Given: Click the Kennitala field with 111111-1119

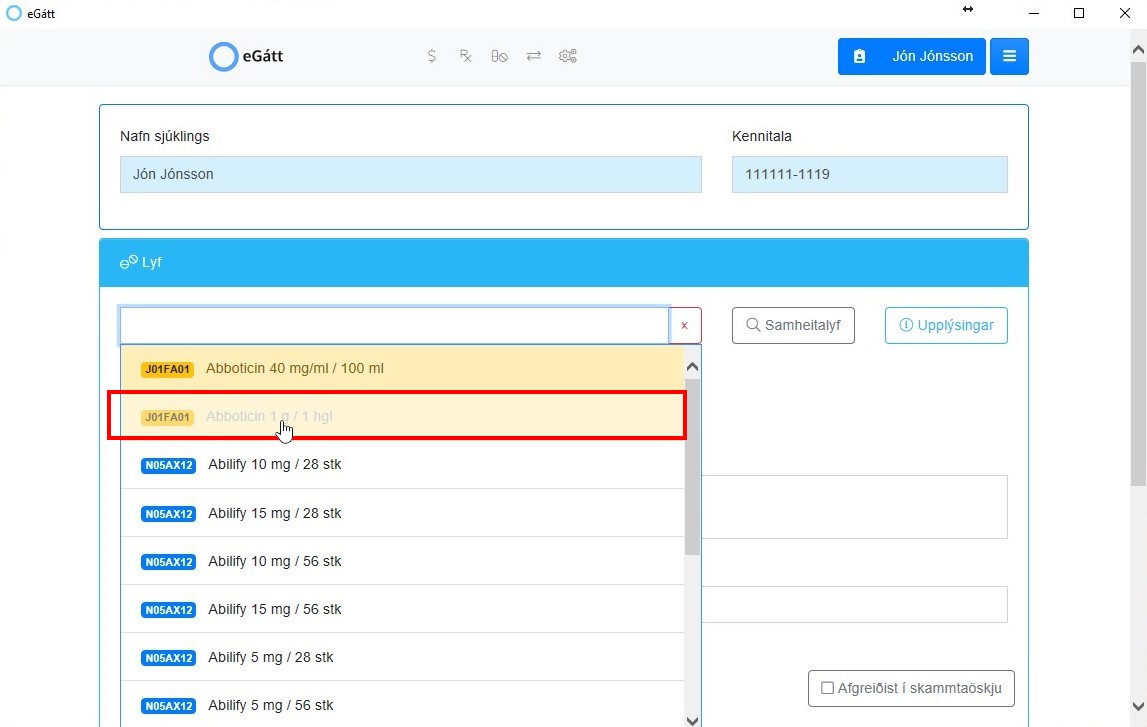Looking at the screenshot, I should click(870, 174).
